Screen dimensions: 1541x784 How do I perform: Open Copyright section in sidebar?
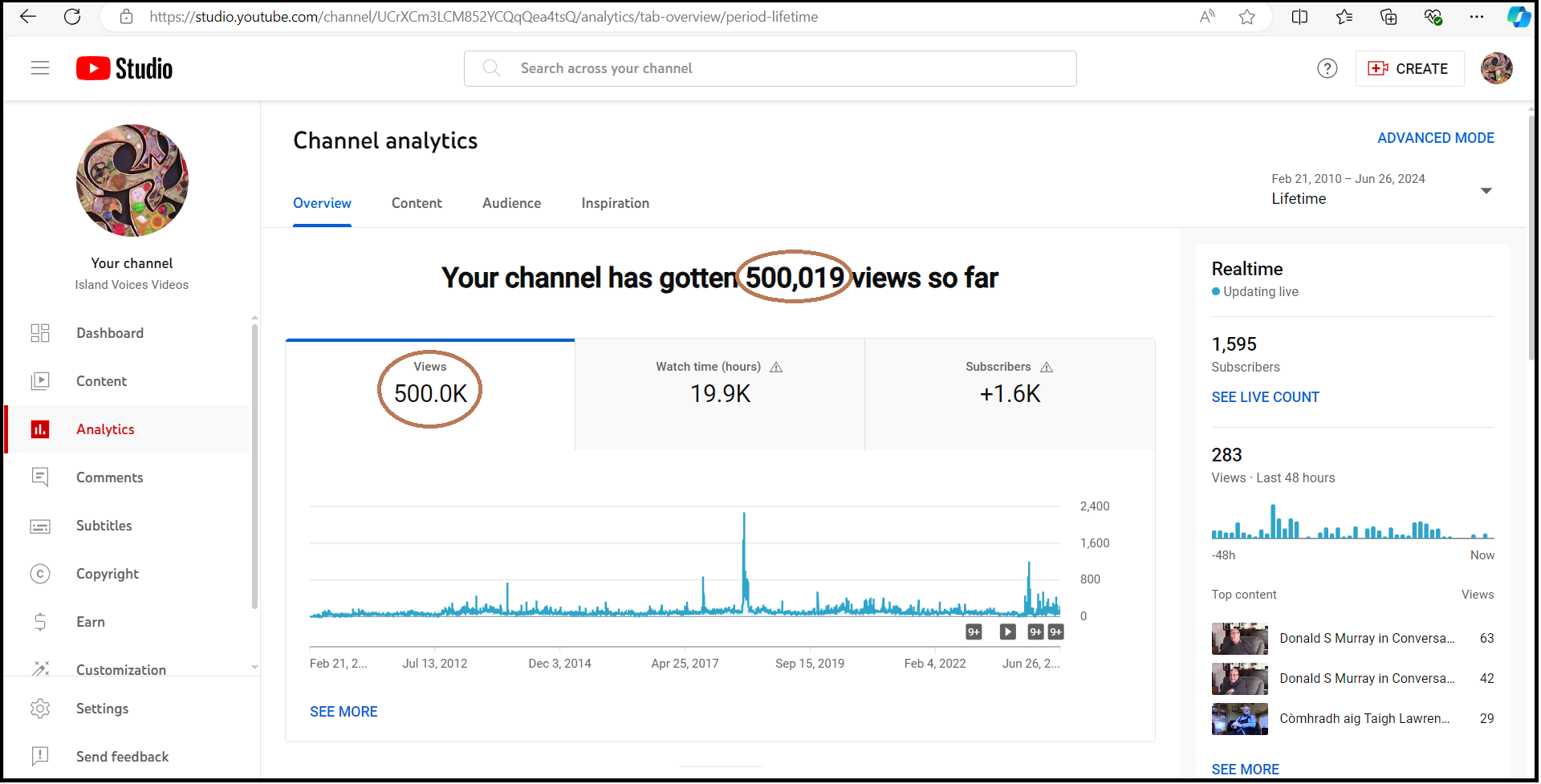tap(107, 574)
